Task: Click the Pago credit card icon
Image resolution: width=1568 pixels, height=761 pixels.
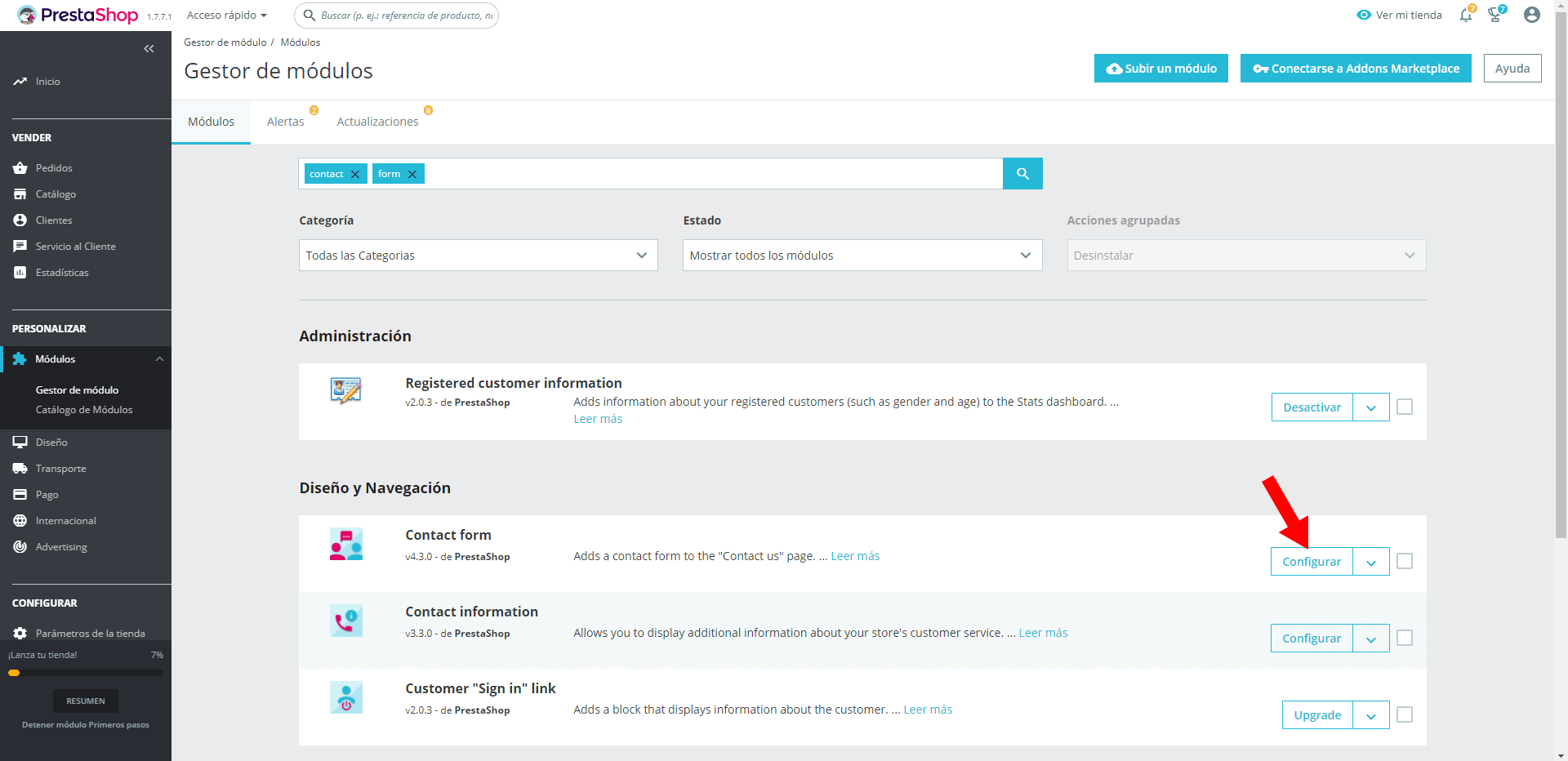Action: 20,495
